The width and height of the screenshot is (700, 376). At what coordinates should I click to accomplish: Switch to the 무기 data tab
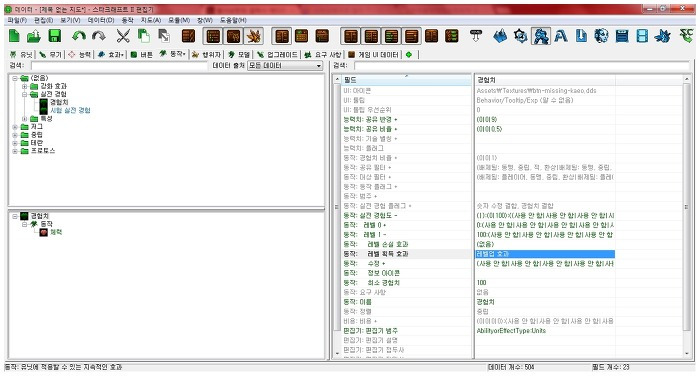click(50, 54)
